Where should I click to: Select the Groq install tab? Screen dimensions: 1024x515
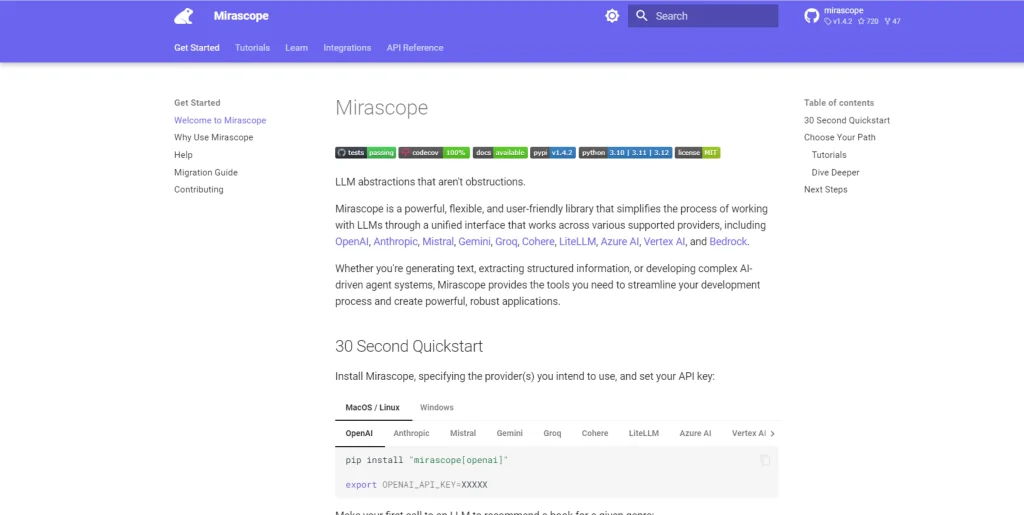[x=552, y=433]
